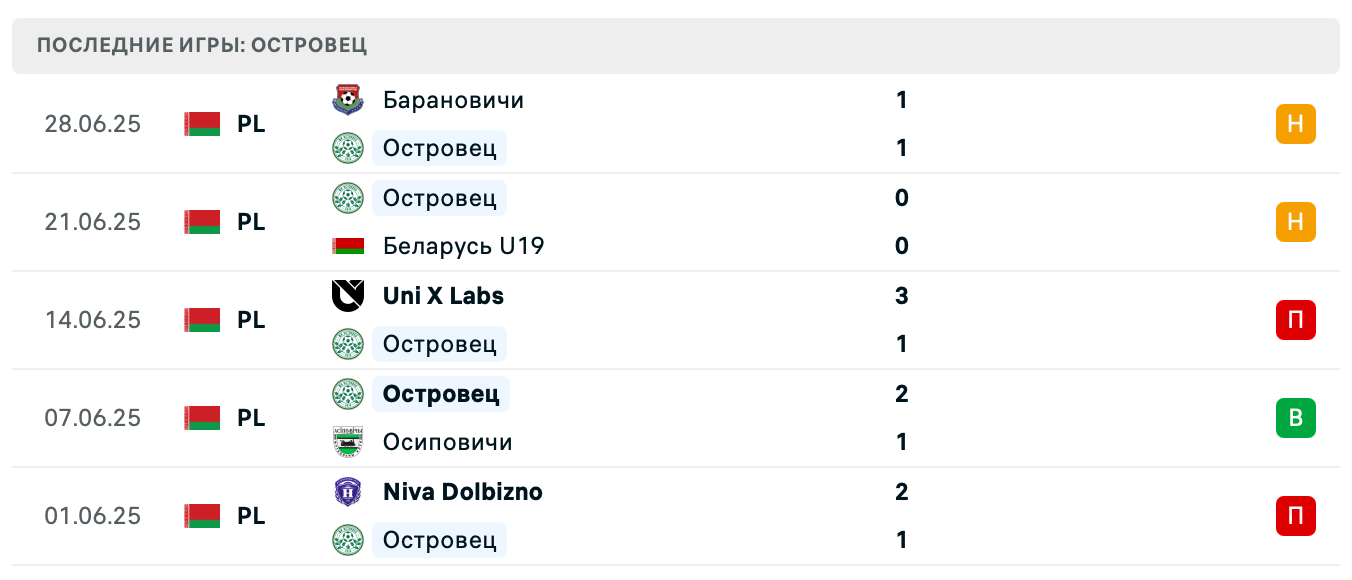Open the Островец team page from the first match
Screen dimensions: 1352x580
[439, 148]
